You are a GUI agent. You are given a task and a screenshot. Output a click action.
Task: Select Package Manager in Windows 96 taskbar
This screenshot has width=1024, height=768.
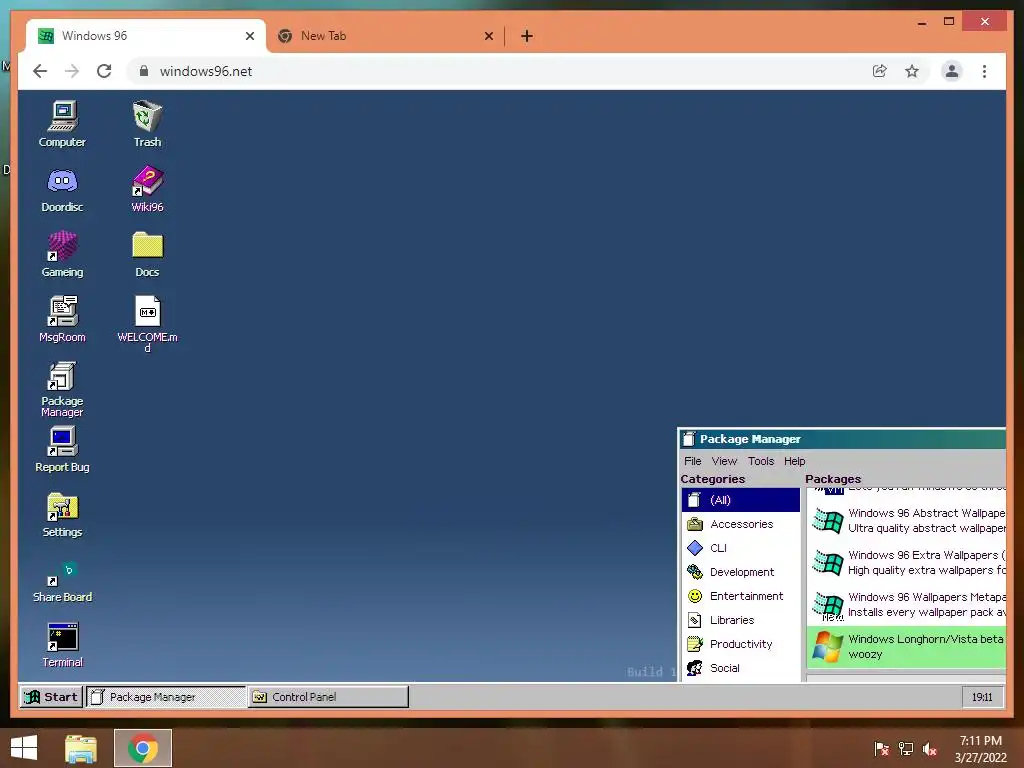point(166,697)
